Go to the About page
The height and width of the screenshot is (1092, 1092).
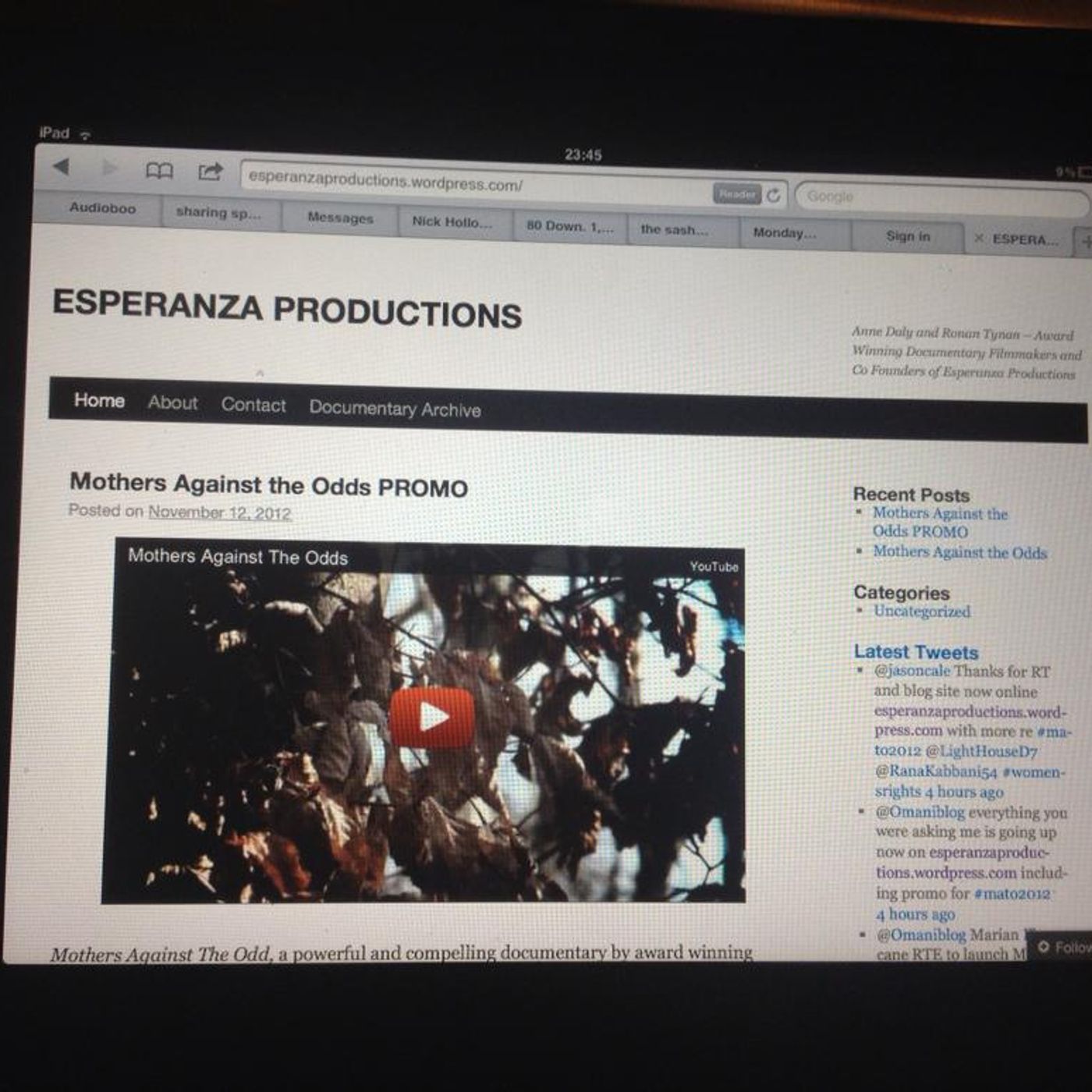pos(173,402)
